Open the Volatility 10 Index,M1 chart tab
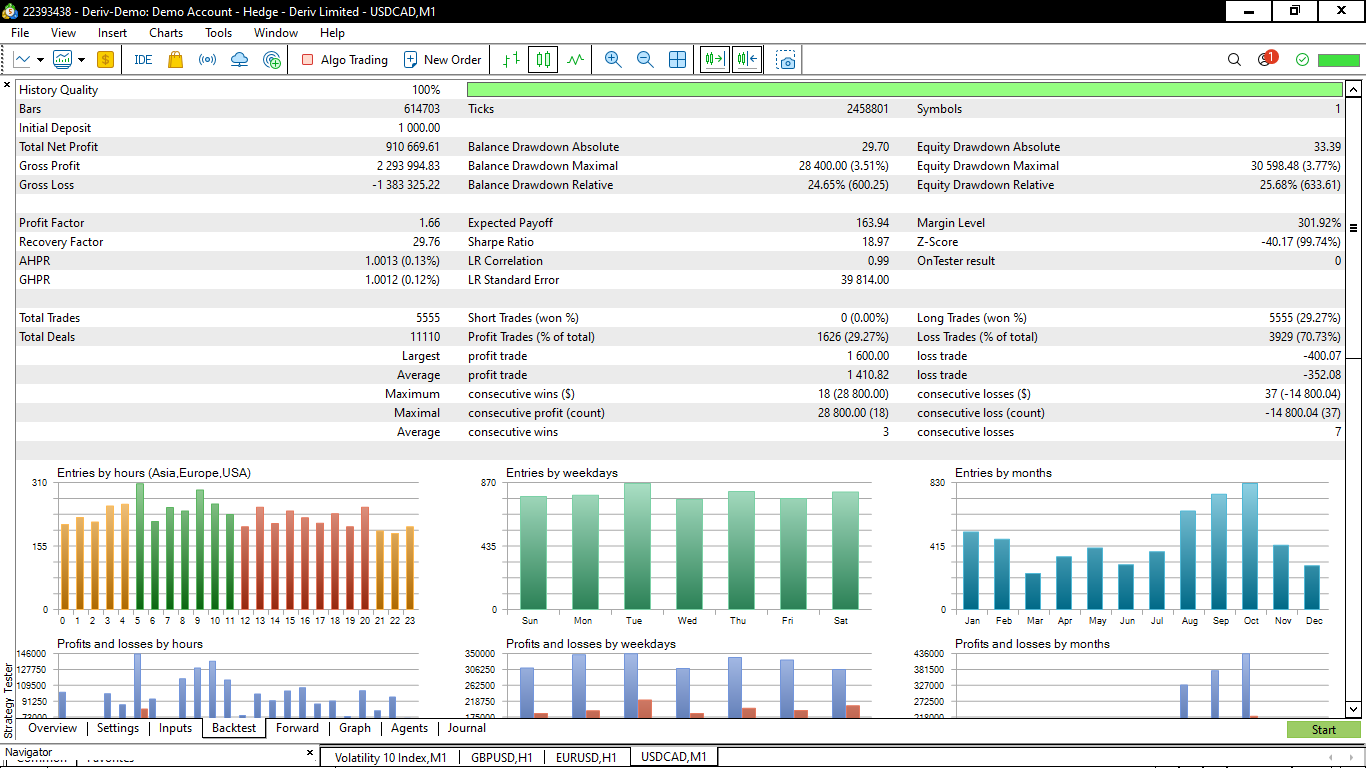 tap(391, 757)
